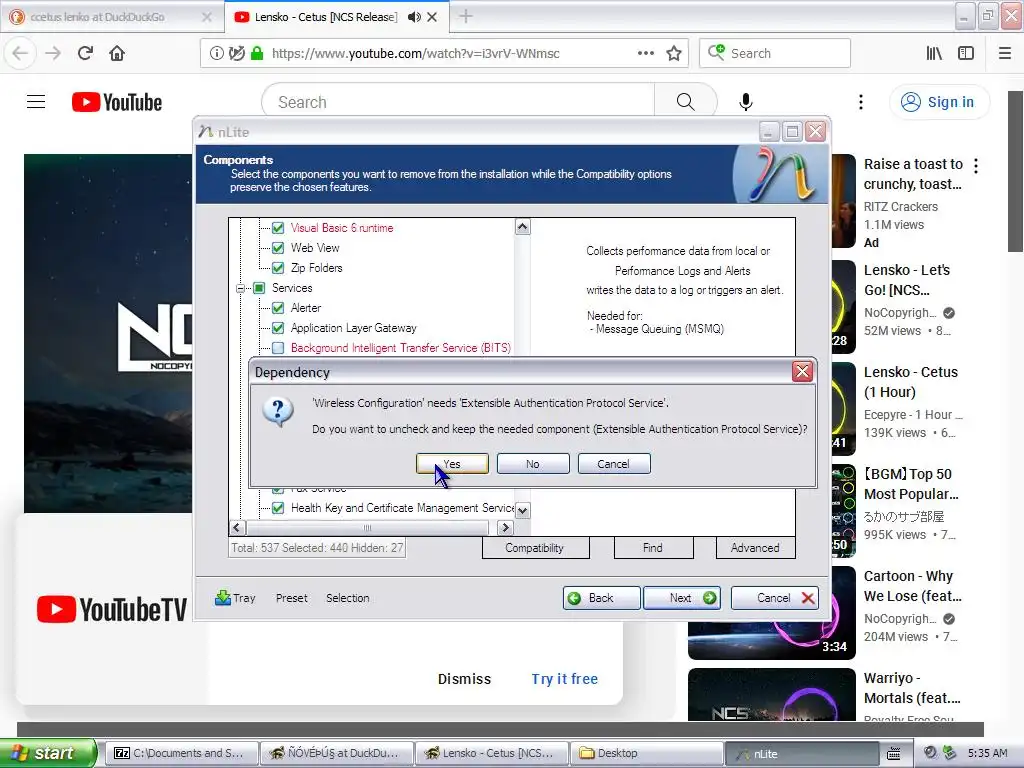Click the green padlock security icon
Screen dimensions: 1024x768
[257, 53]
